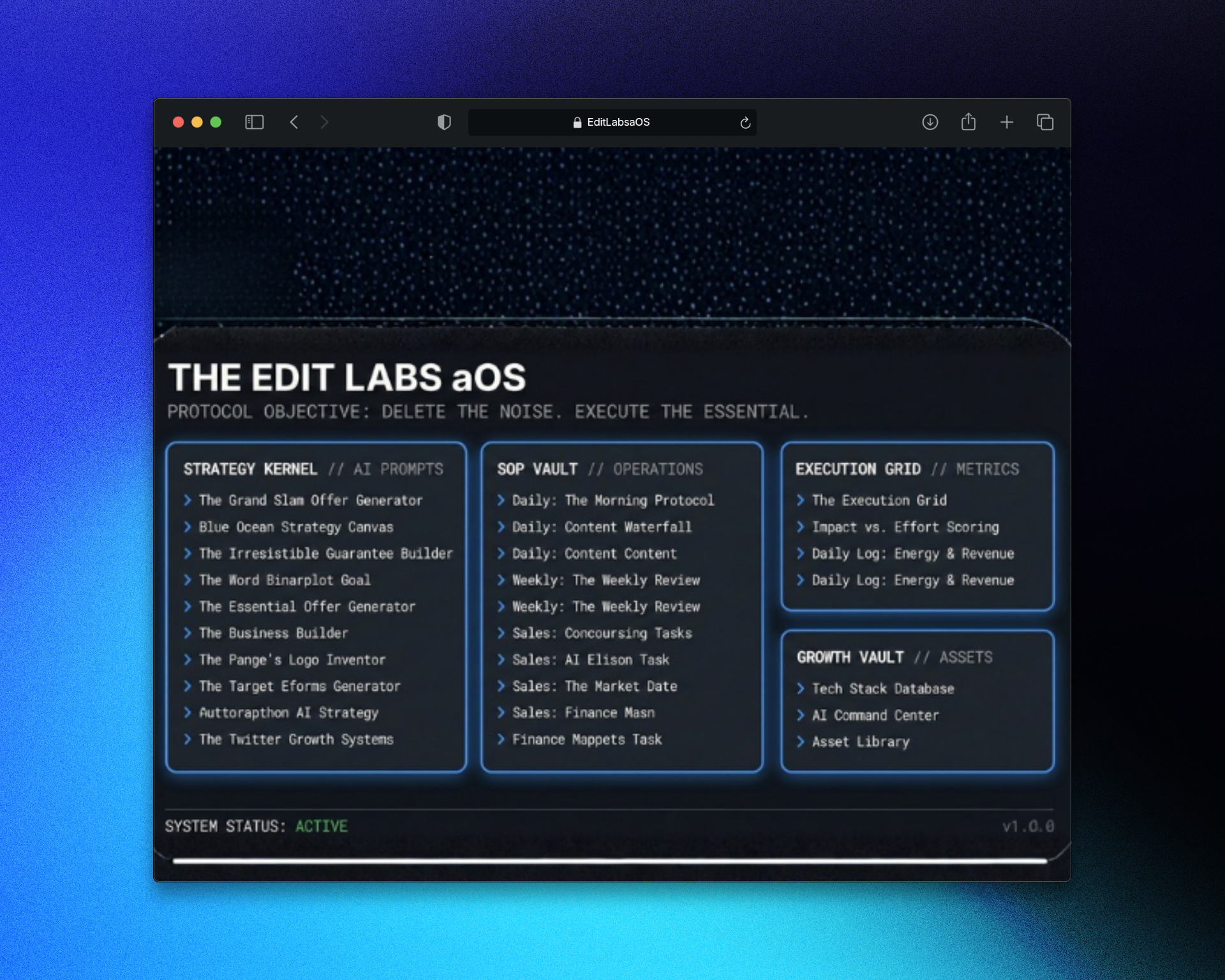Open the AI Command Center
This screenshot has width=1225, height=980.
[875, 715]
